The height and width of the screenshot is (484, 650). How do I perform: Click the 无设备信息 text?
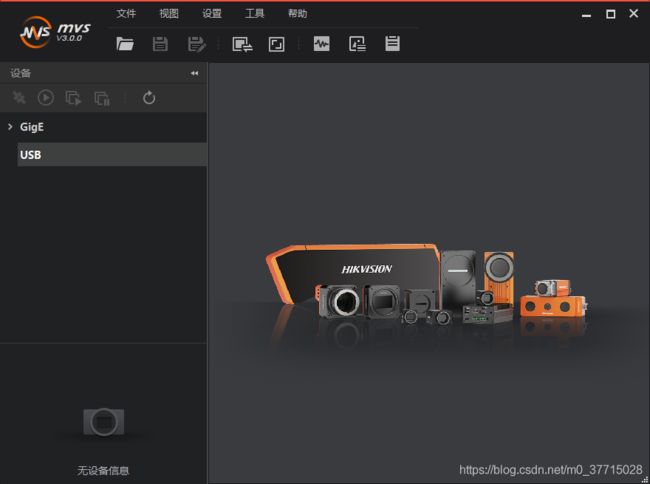[x=103, y=470]
